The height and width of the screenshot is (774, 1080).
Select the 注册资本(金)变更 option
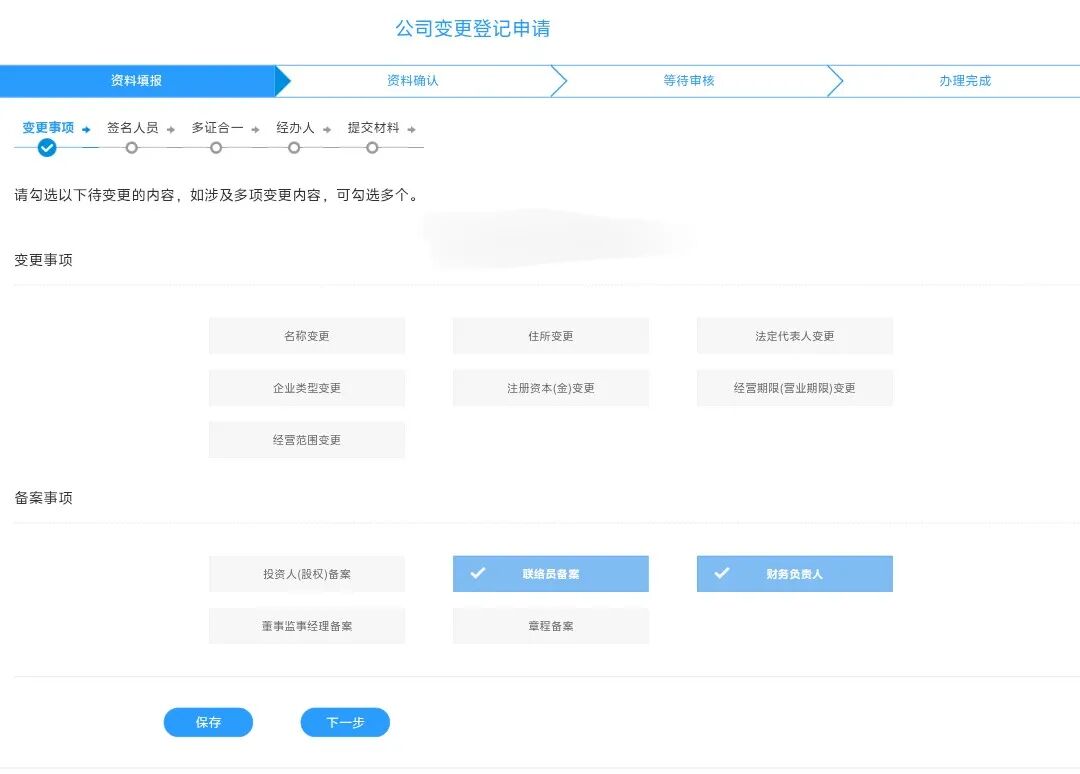tap(550, 388)
